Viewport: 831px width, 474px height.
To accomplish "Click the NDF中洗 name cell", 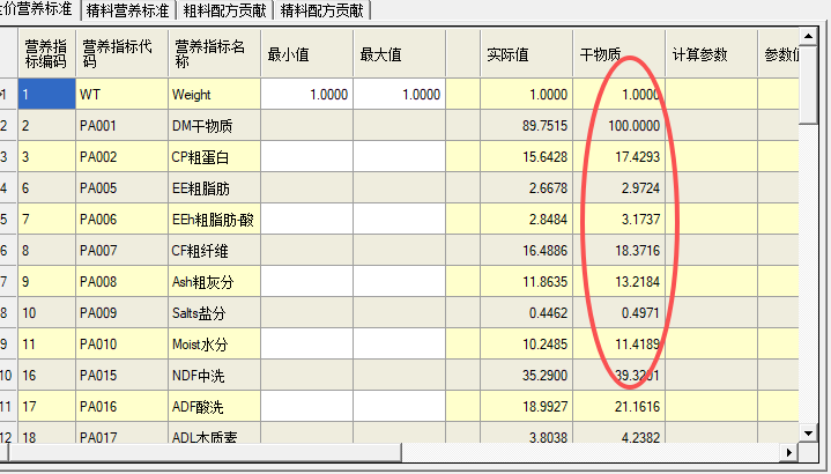I will coord(214,375).
